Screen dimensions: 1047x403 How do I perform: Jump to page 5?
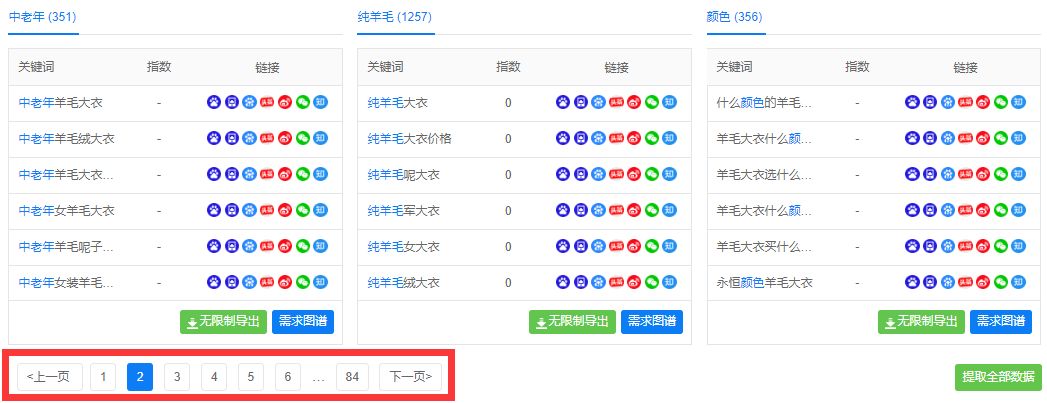(250, 377)
